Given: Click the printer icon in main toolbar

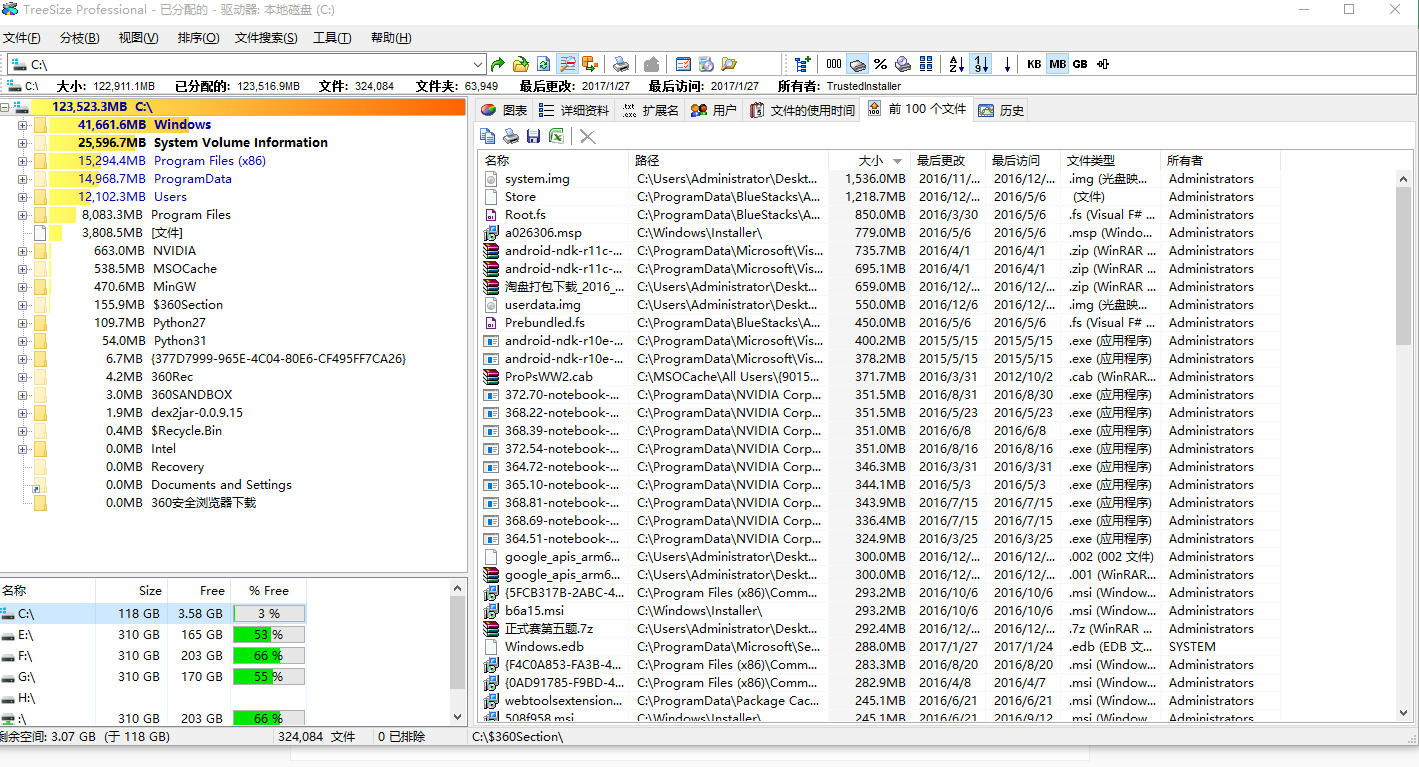Looking at the screenshot, I should [x=621, y=64].
